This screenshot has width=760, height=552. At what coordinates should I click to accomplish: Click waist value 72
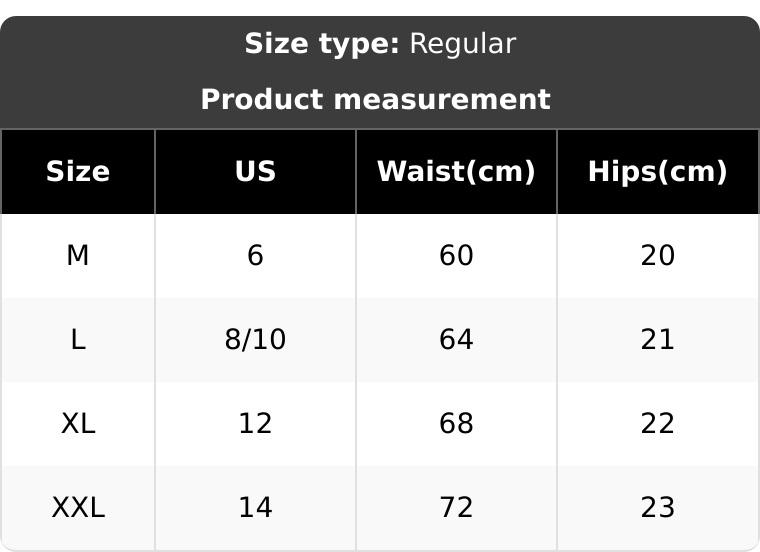point(457,508)
